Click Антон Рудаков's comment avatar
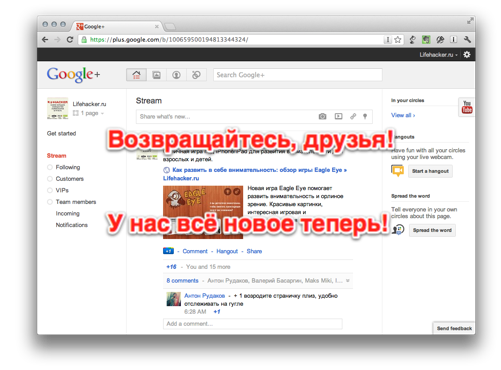 (x=174, y=299)
